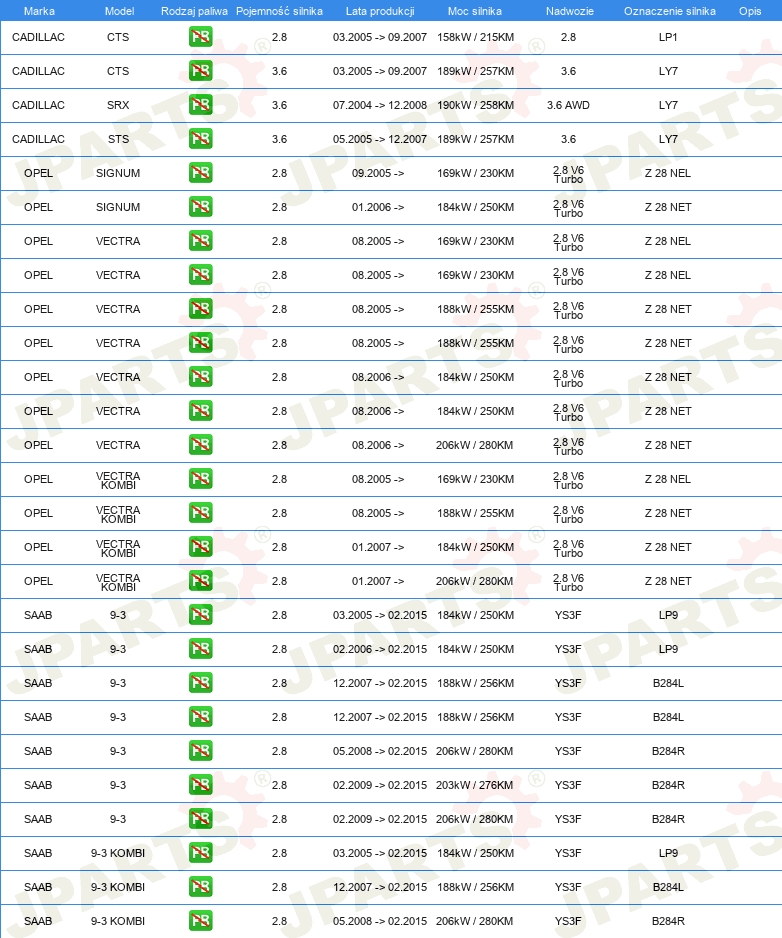
Task: Click fuel icon in OPEL SIGNUM Z 28 NEL row
Action: click(200, 173)
